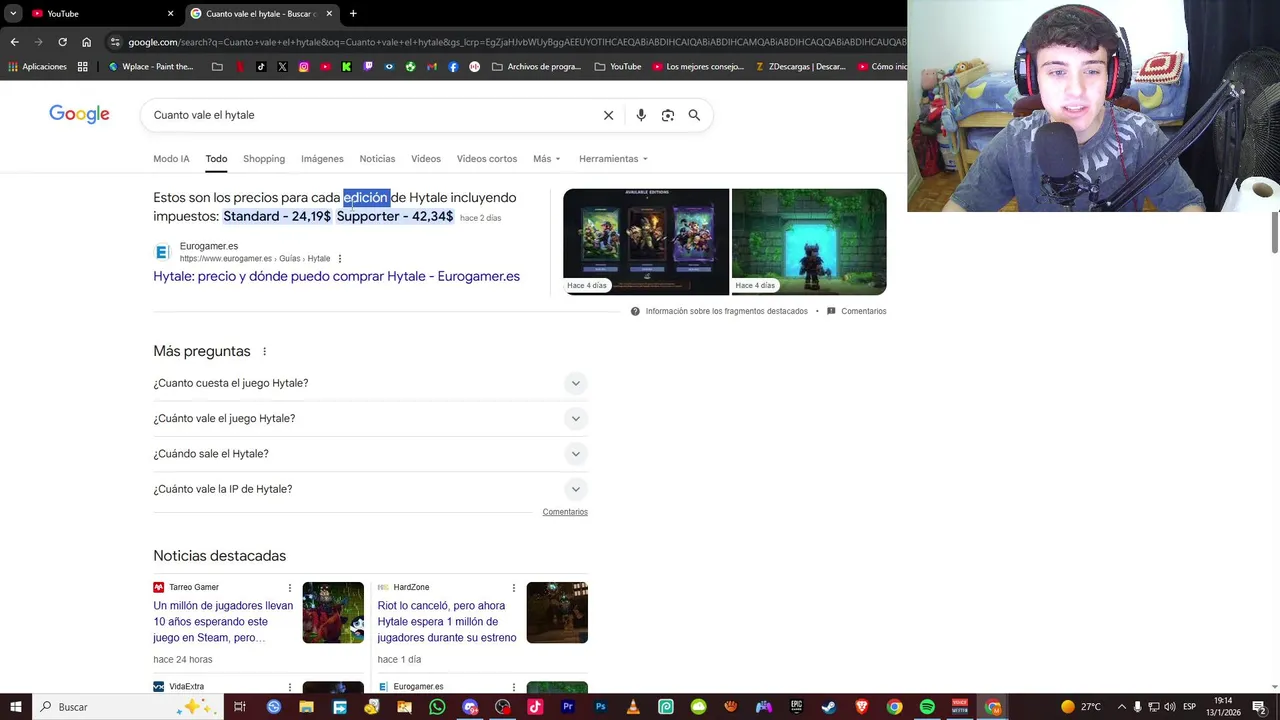Open Tarreo Gamer news item options
The image size is (1280, 720).
pyautogui.click(x=290, y=588)
